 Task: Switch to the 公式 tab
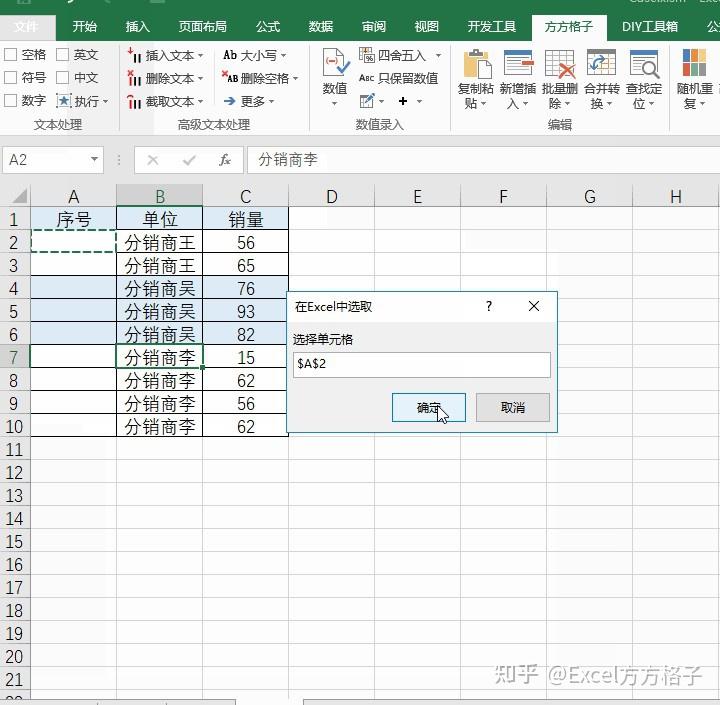click(268, 27)
